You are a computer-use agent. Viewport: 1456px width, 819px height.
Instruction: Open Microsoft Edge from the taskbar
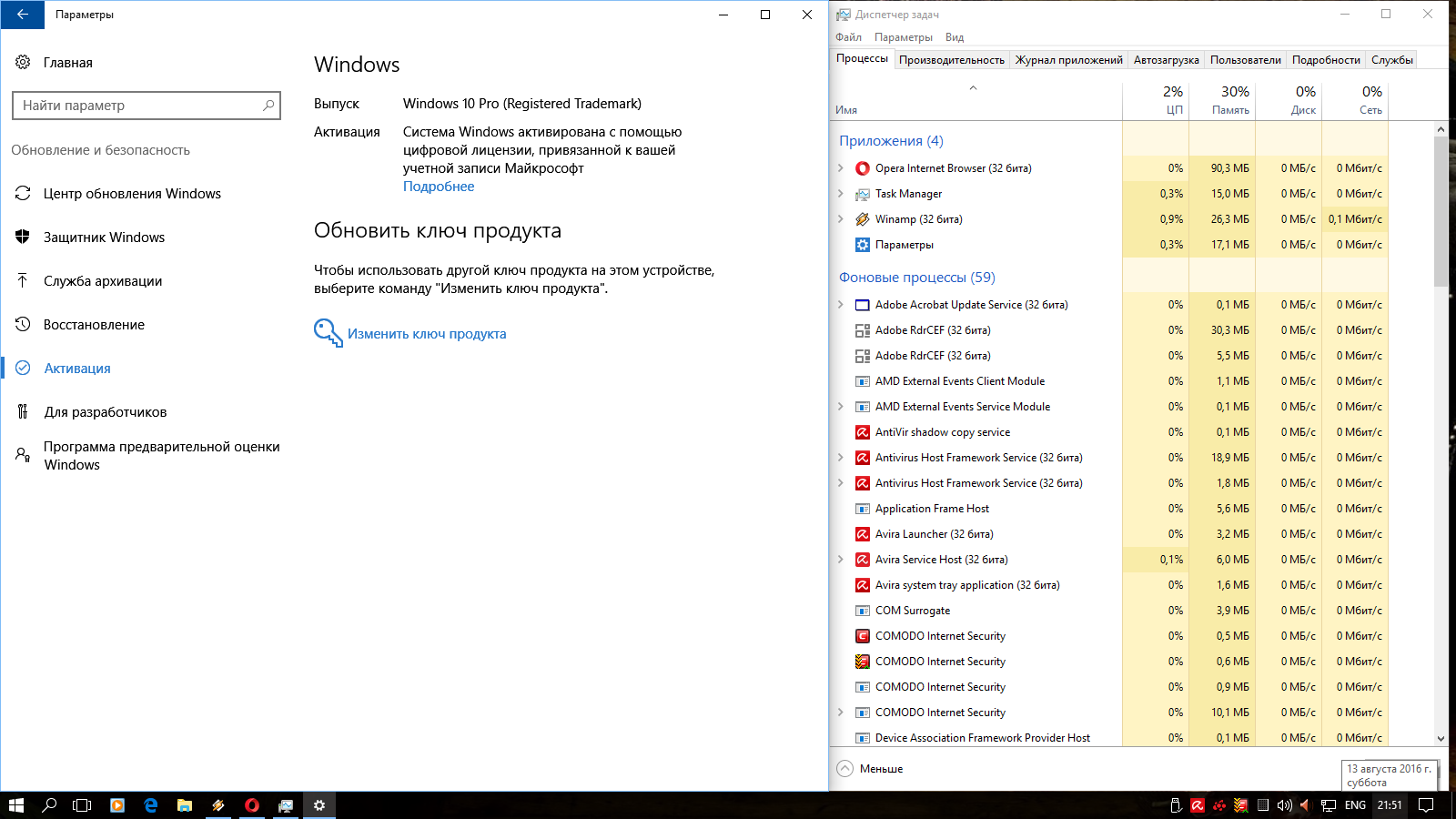151,805
